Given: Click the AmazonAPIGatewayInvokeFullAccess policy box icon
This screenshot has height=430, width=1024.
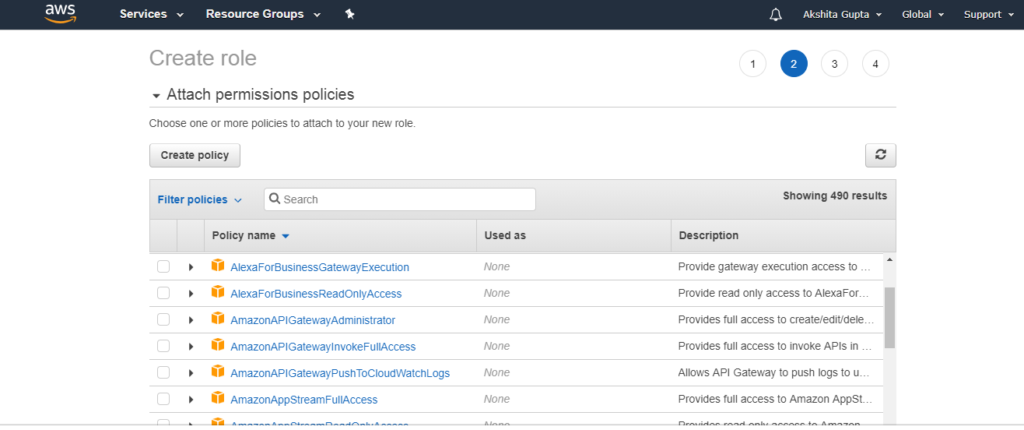Looking at the screenshot, I should [218, 345].
